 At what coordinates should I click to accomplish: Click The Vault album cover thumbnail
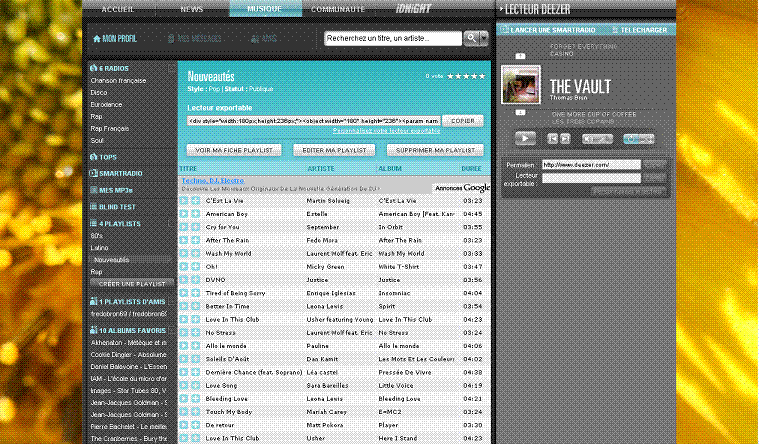[521, 85]
